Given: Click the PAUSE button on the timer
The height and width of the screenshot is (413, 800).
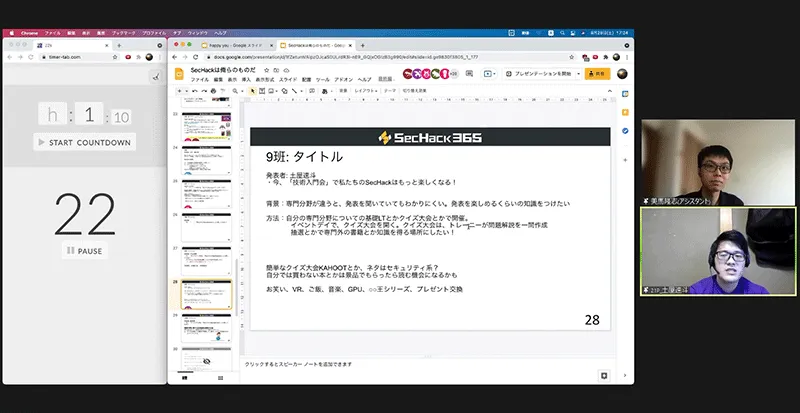Looking at the screenshot, I should click(85, 251).
